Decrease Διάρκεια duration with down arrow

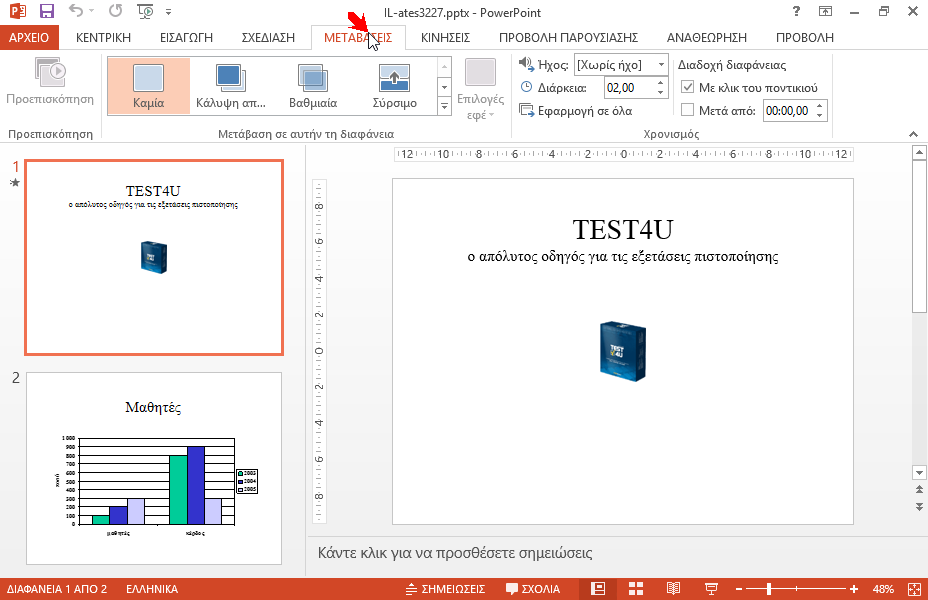[x=661, y=92]
